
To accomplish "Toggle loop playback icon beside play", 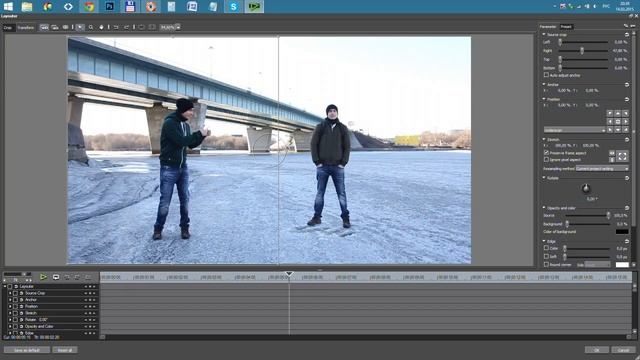I will click(x=56, y=277).
